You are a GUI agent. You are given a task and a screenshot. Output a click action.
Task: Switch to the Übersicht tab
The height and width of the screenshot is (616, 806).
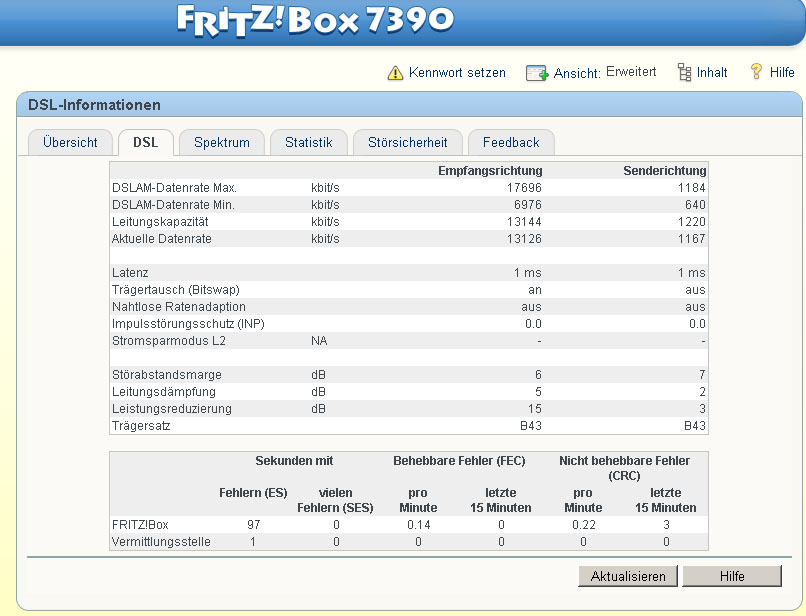point(70,142)
